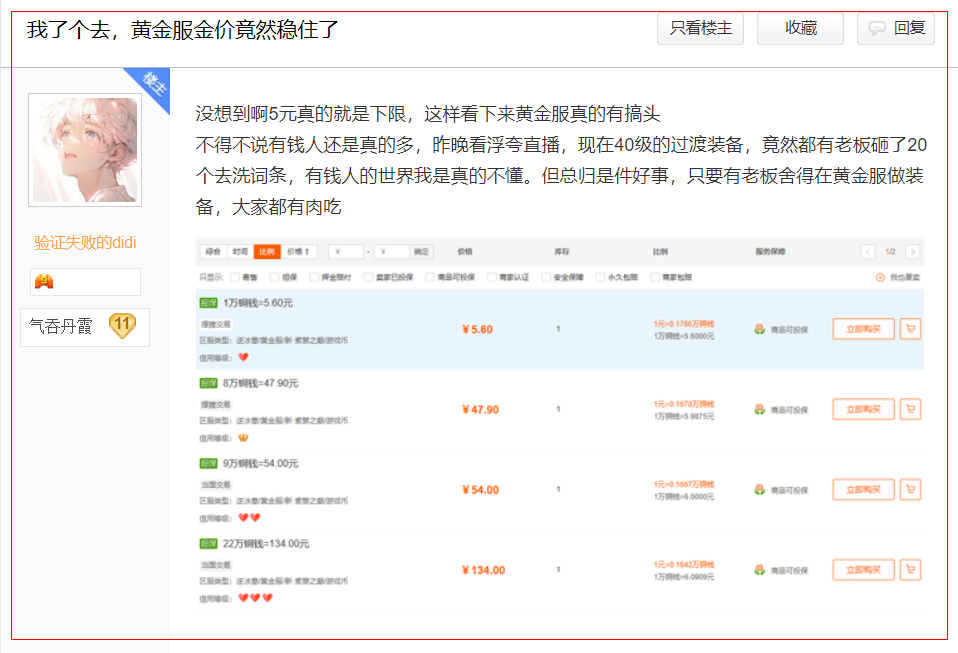Sort listings by 综合

click(x=213, y=252)
